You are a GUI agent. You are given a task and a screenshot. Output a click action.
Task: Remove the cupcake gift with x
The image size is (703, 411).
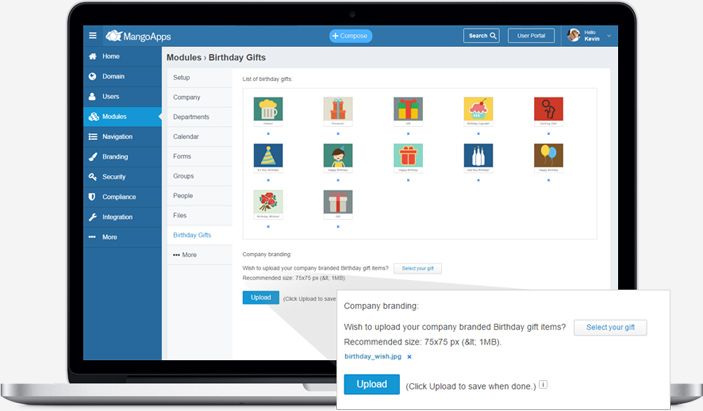[478, 134]
